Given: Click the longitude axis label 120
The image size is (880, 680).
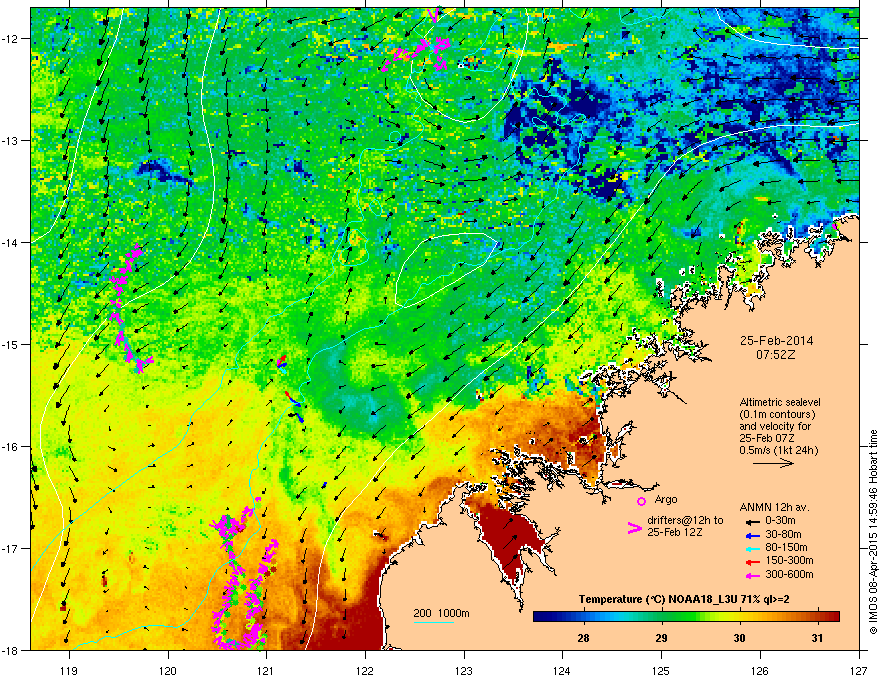Looking at the screenshot, I should pos(168,670).
